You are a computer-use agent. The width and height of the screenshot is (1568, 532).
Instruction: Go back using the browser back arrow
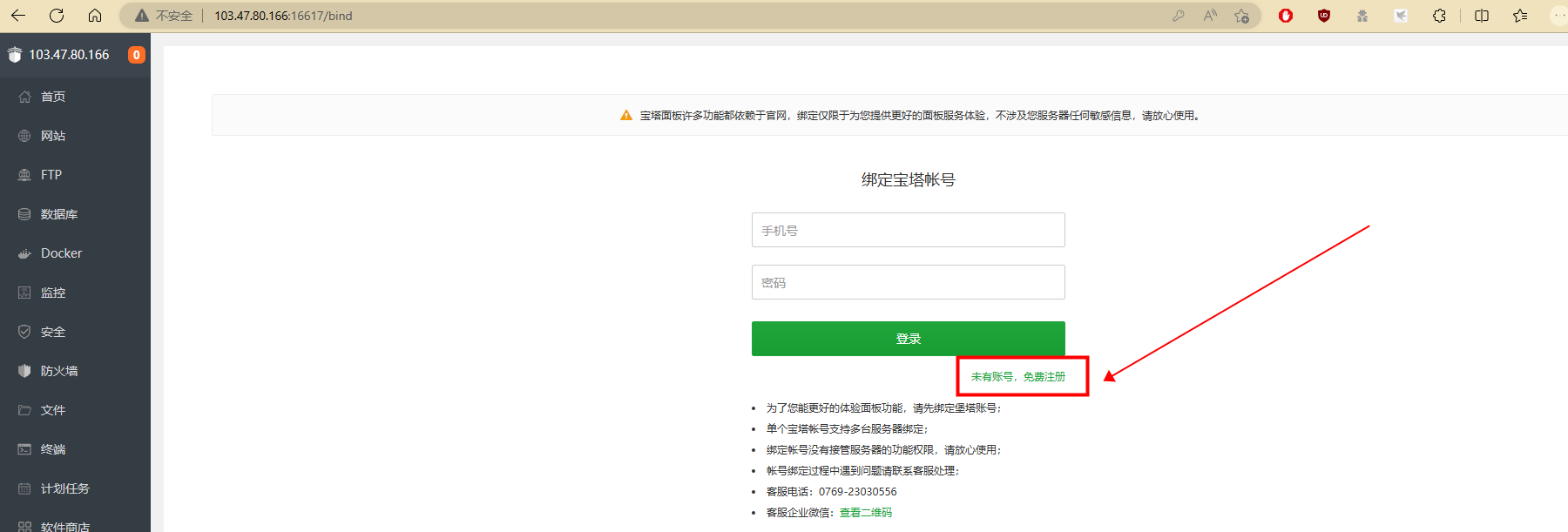pyautogui.click(x=18, y=16)
